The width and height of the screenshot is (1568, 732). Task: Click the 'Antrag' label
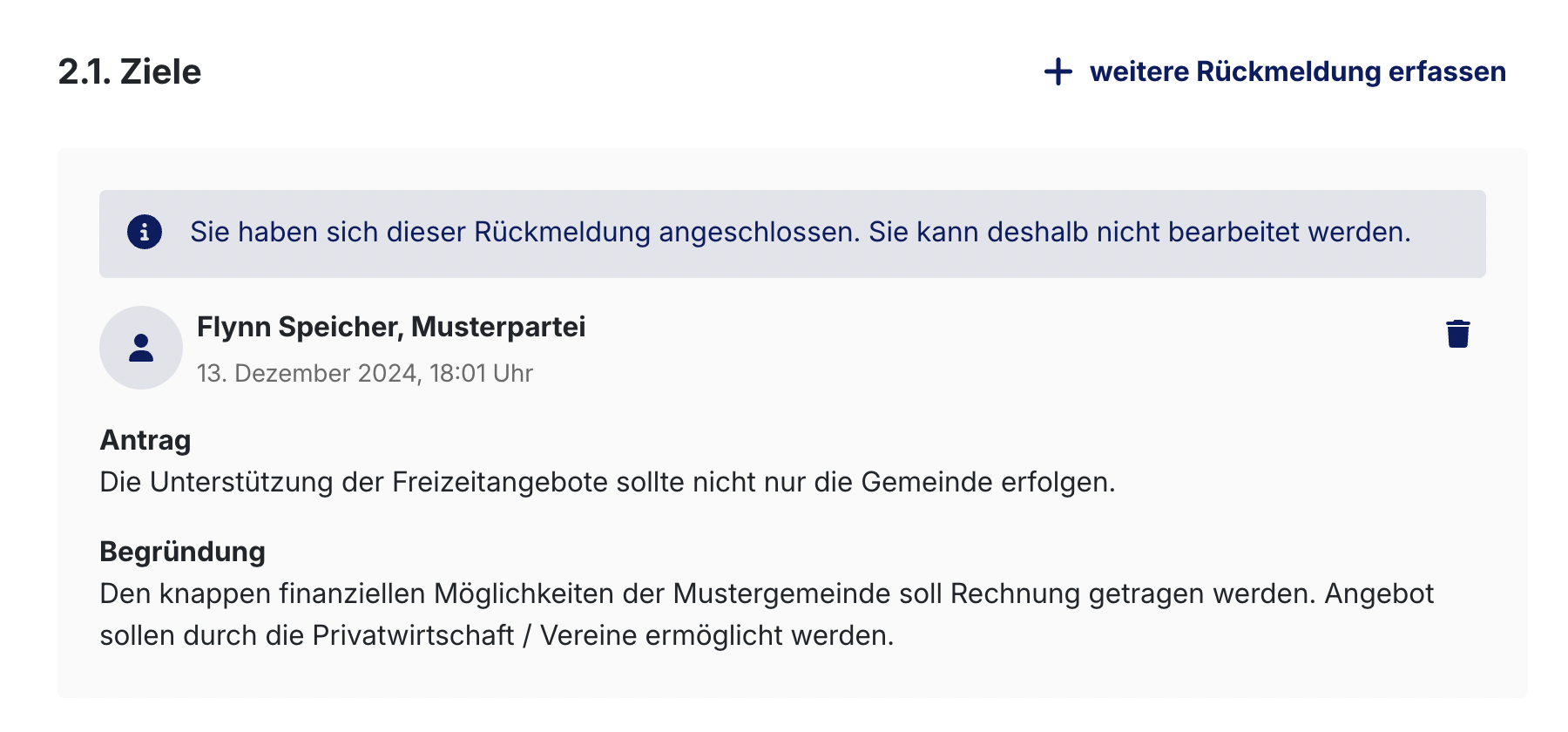pyautogui.click(x=145, y=440)
